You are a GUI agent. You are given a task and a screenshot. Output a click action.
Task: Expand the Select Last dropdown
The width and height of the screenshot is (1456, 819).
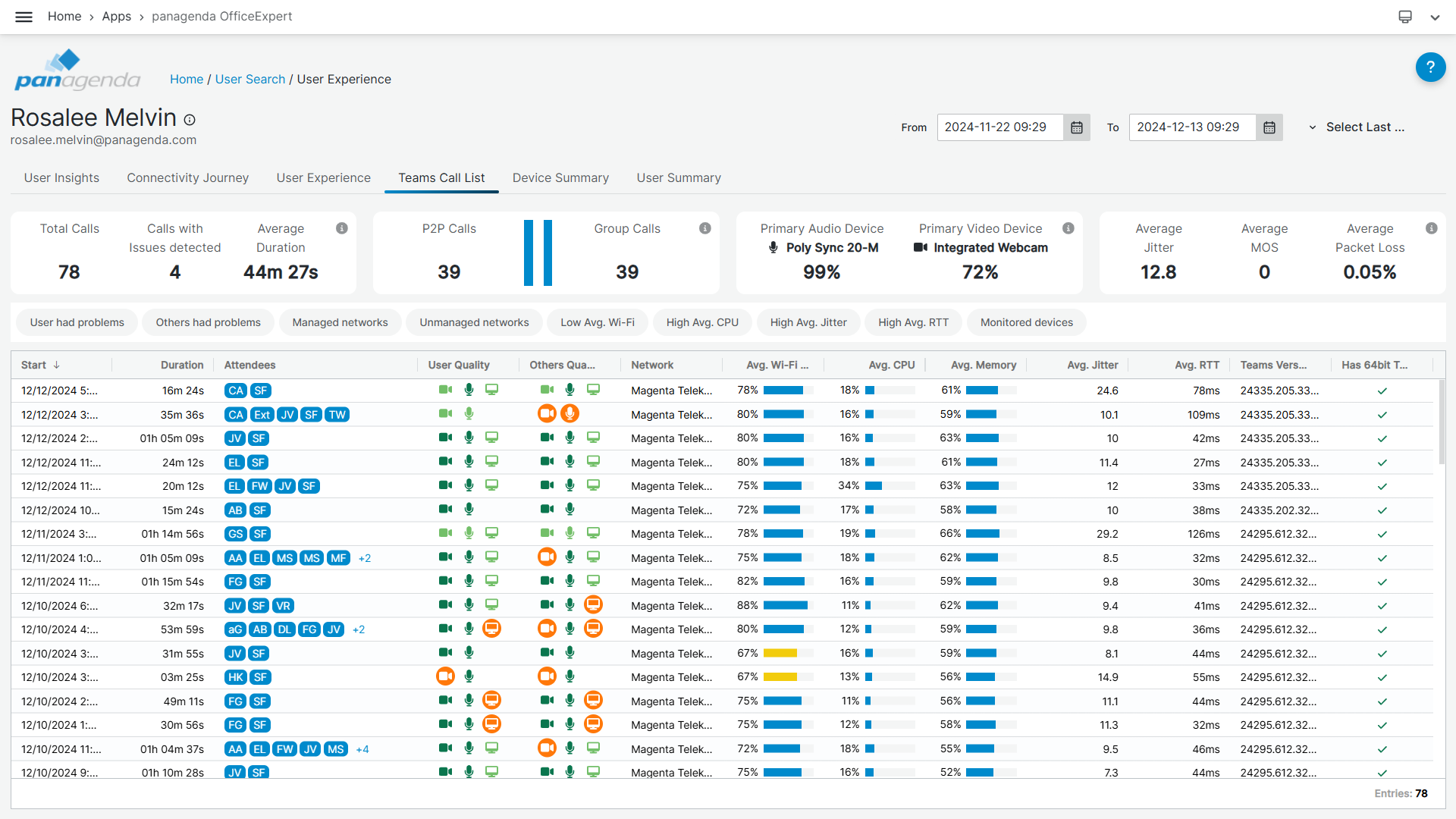pyautogui.click(x=1357, y=127)
